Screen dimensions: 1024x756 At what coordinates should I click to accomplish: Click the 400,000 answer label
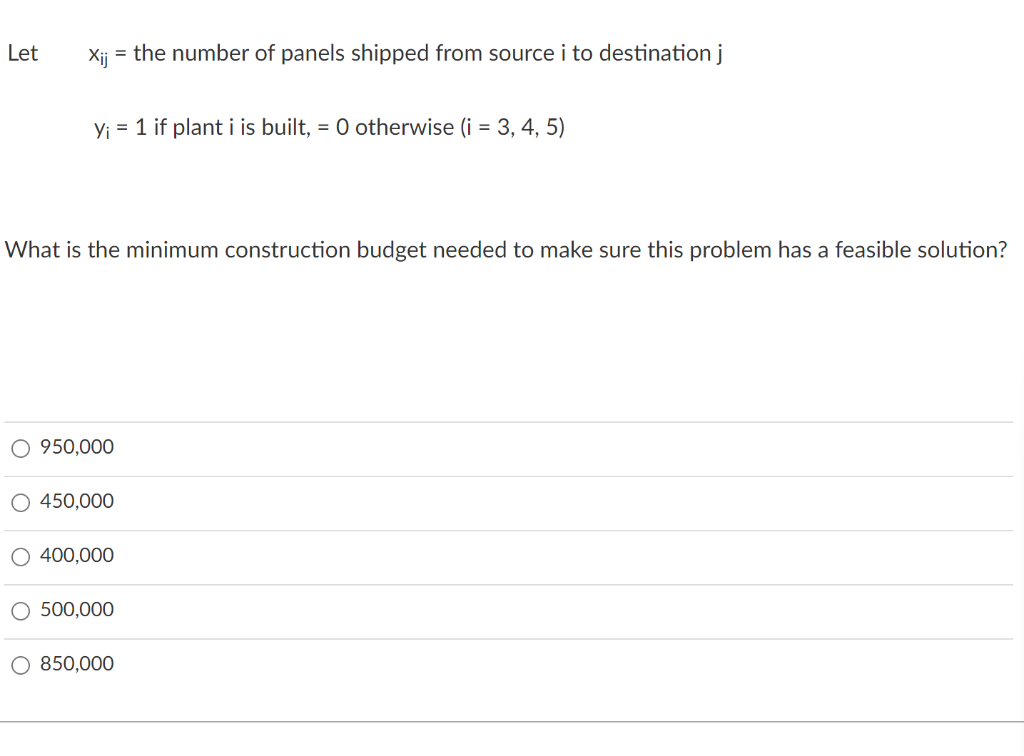(76, 555)
